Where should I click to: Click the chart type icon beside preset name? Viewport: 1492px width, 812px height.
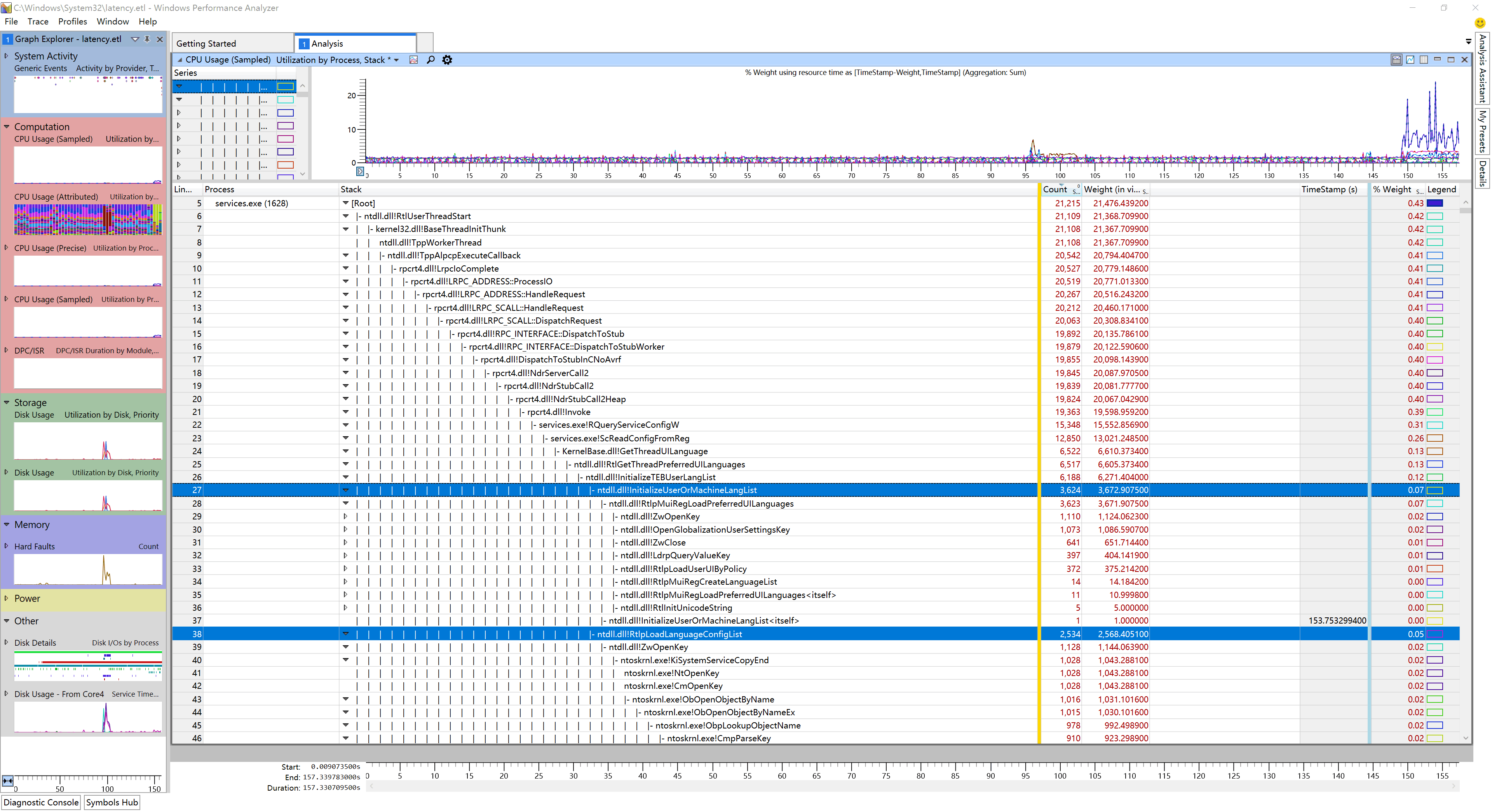point(413,60)
